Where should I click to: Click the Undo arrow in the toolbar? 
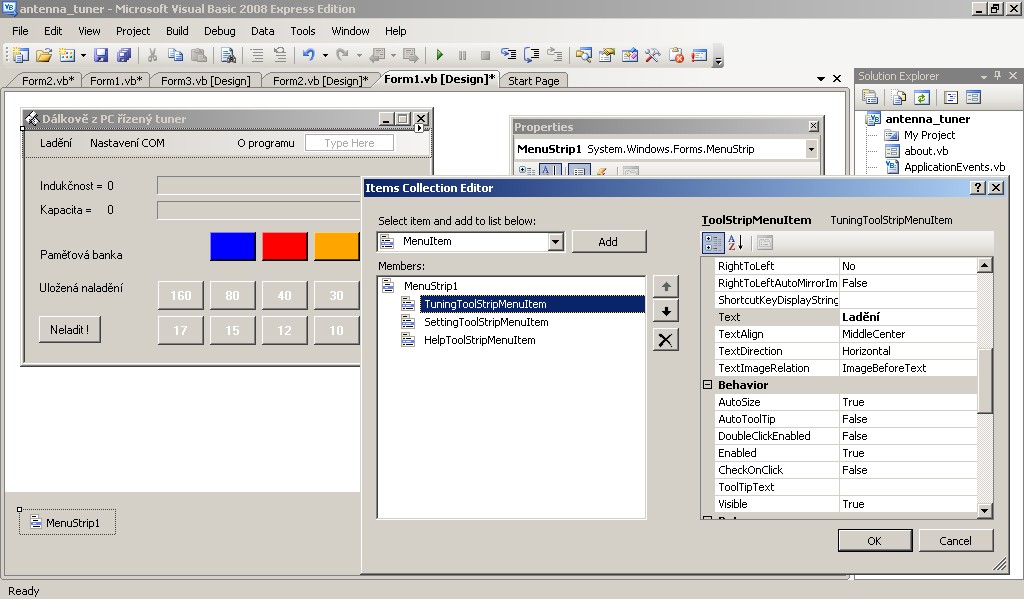pyautogui.click(x=308, y=56)
